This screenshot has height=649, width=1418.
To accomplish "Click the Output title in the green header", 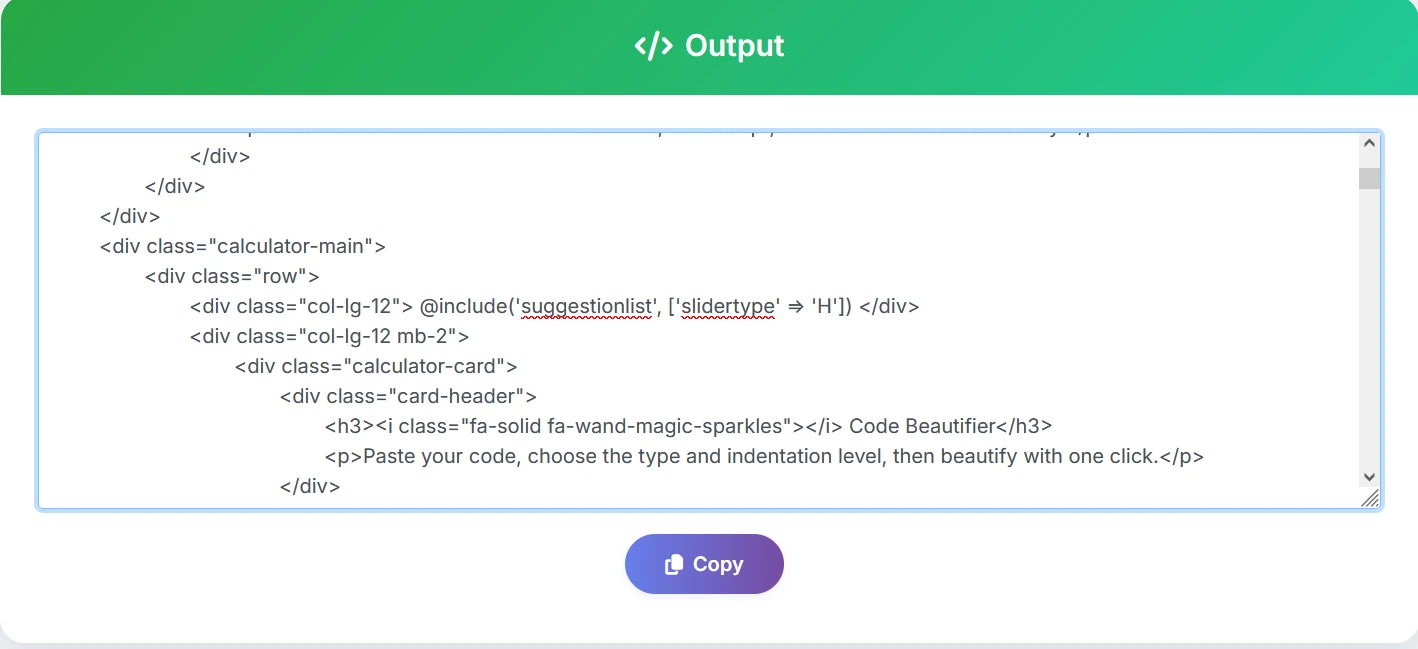I will pos(733,45).
